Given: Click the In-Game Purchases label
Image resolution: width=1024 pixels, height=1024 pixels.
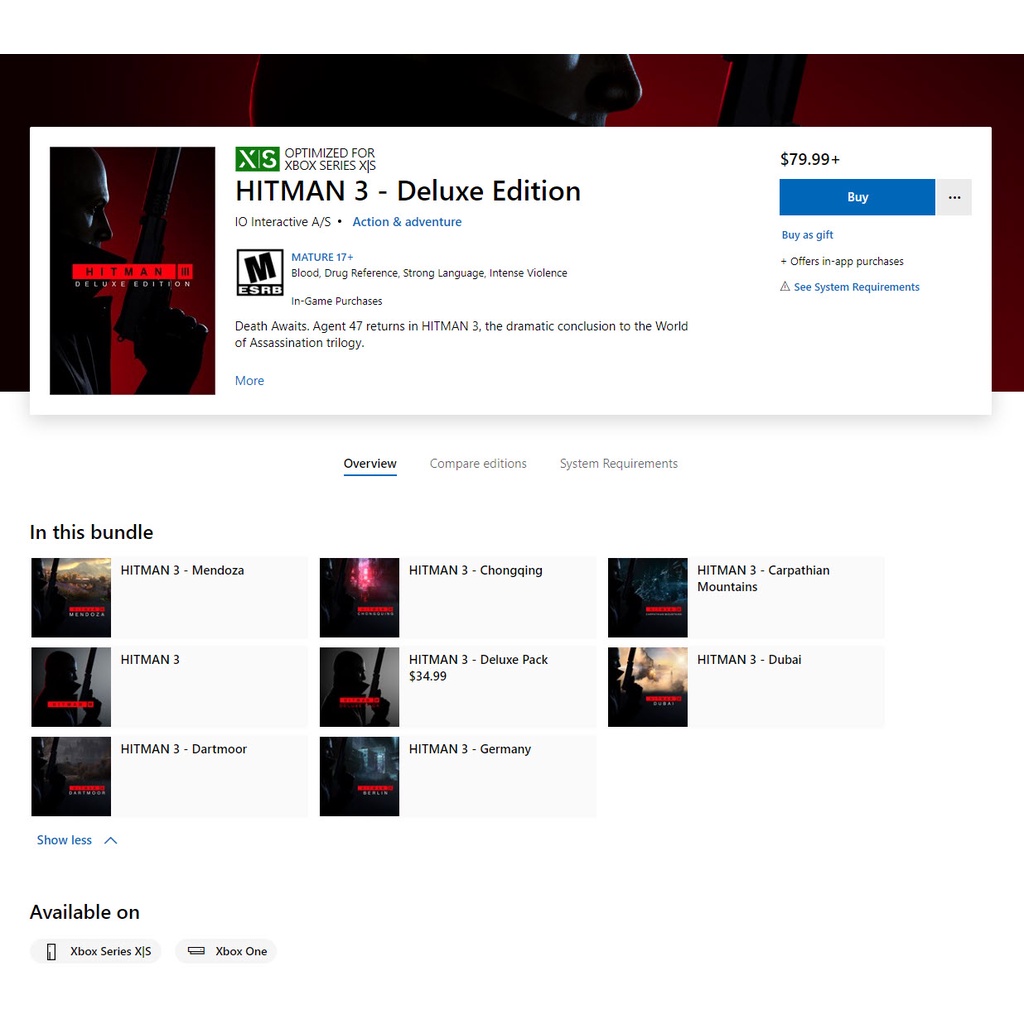Looking at the screenshot, I should point(336,301).
